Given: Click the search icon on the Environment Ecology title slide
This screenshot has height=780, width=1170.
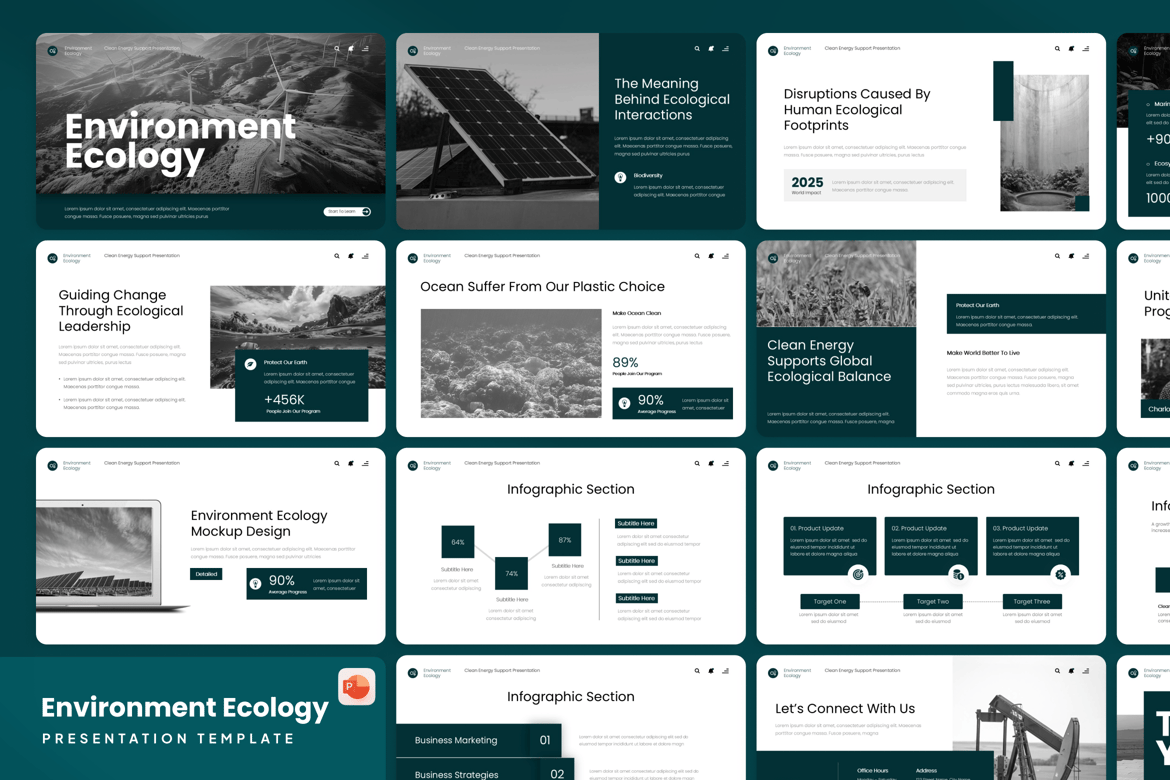Looking at the screenshot, I should click(x=337, y=49).
